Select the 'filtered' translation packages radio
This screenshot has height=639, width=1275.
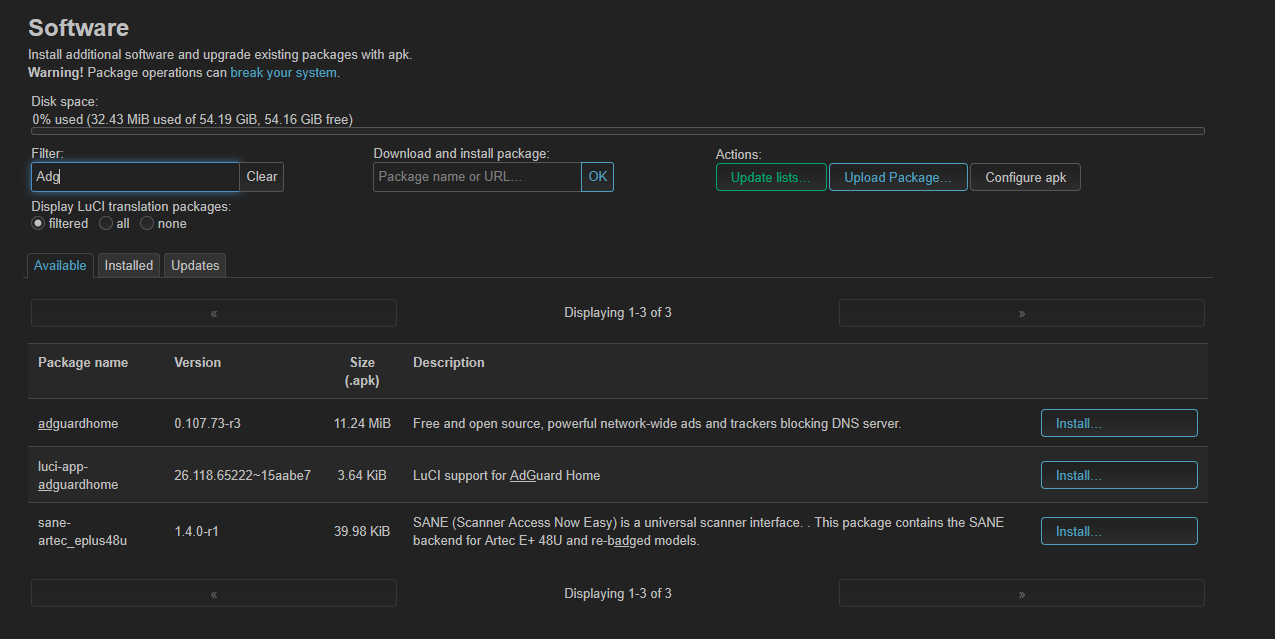38,224
